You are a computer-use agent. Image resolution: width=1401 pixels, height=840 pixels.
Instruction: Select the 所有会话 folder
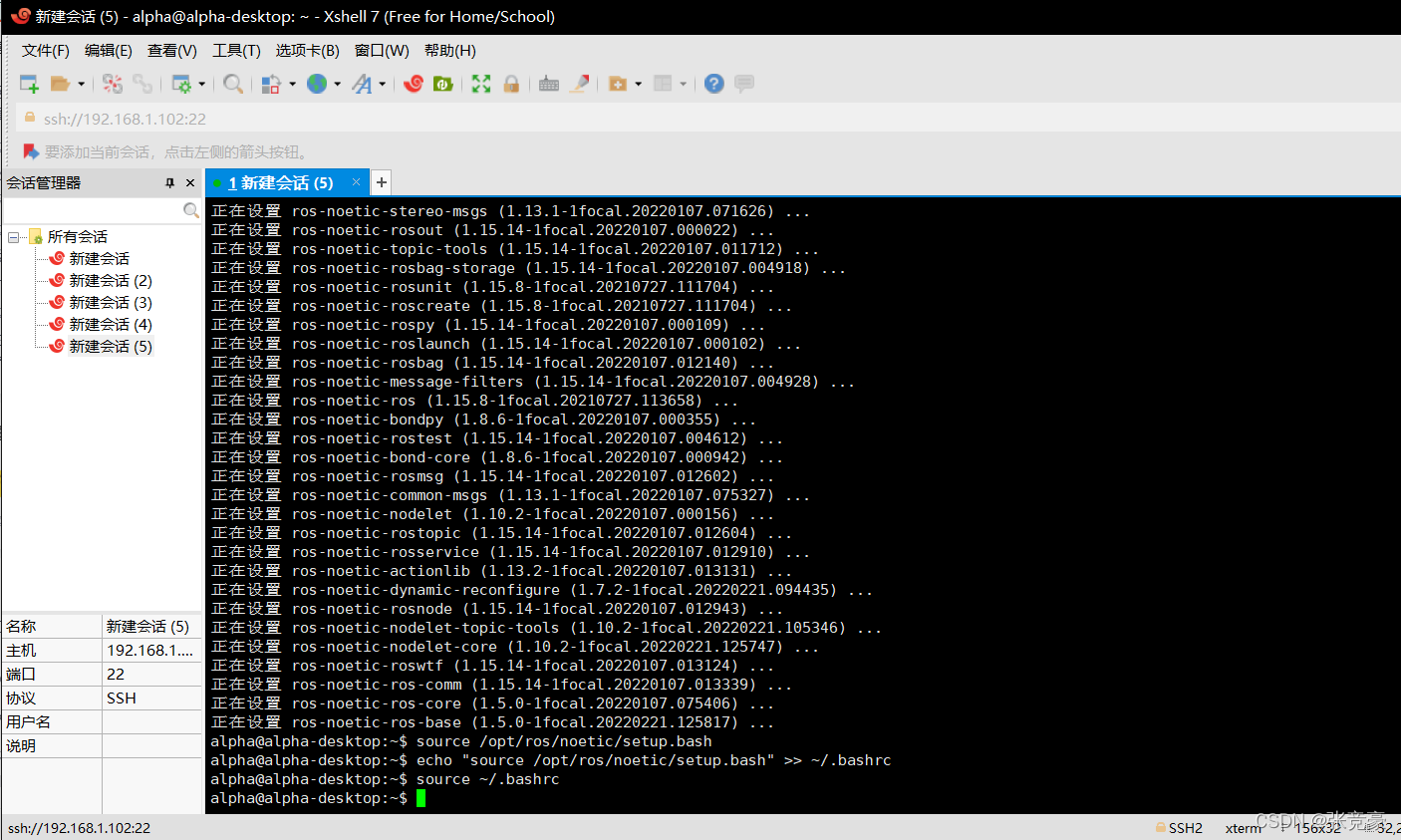tap(77, 236)
